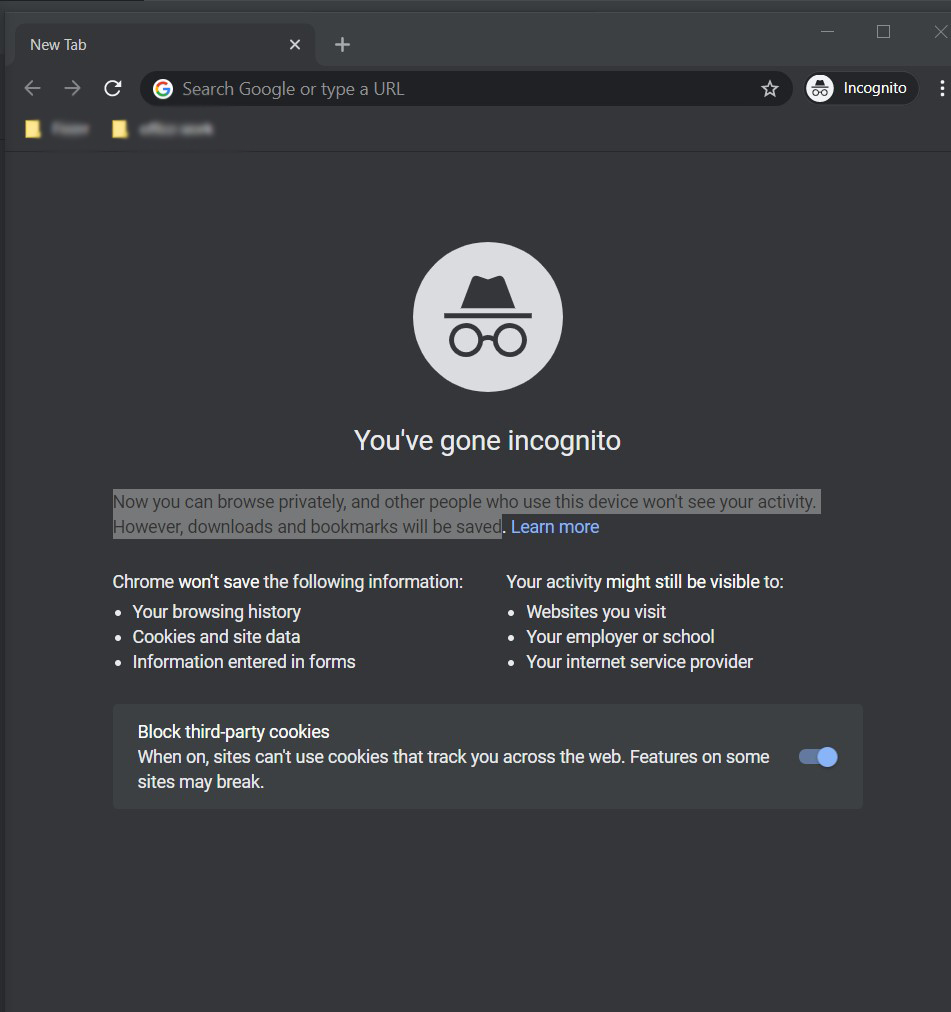Reload the page
This screenshot has height=1012, width=951.
[113, 88]
